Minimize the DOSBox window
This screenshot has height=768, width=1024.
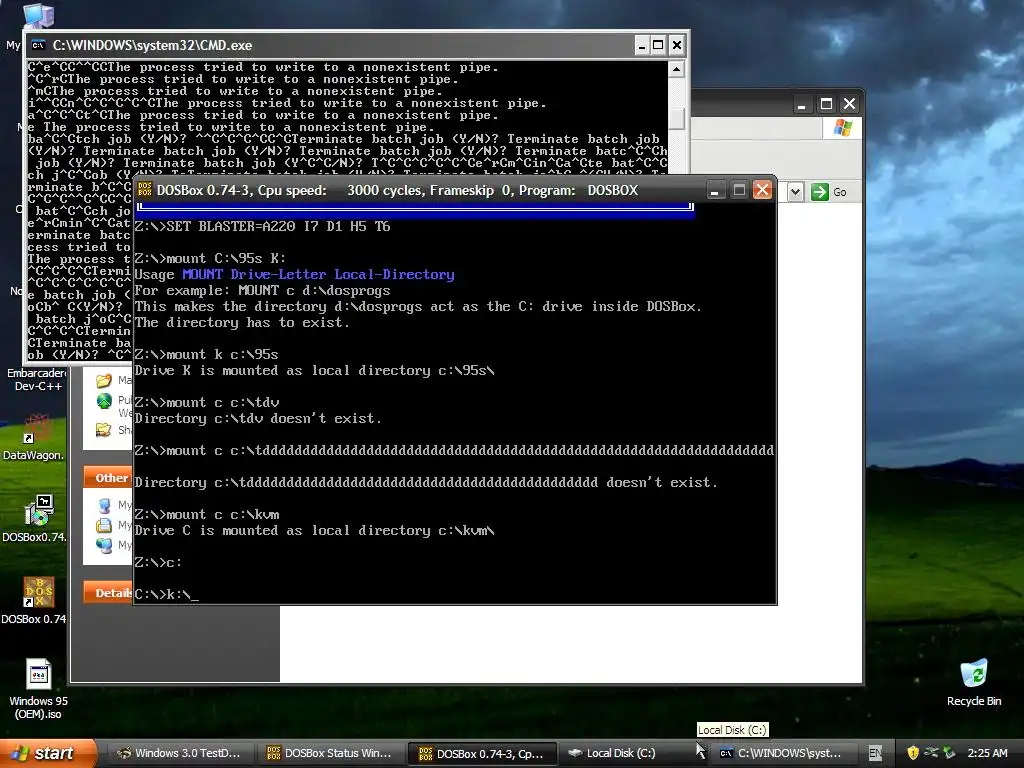[714, 190]
